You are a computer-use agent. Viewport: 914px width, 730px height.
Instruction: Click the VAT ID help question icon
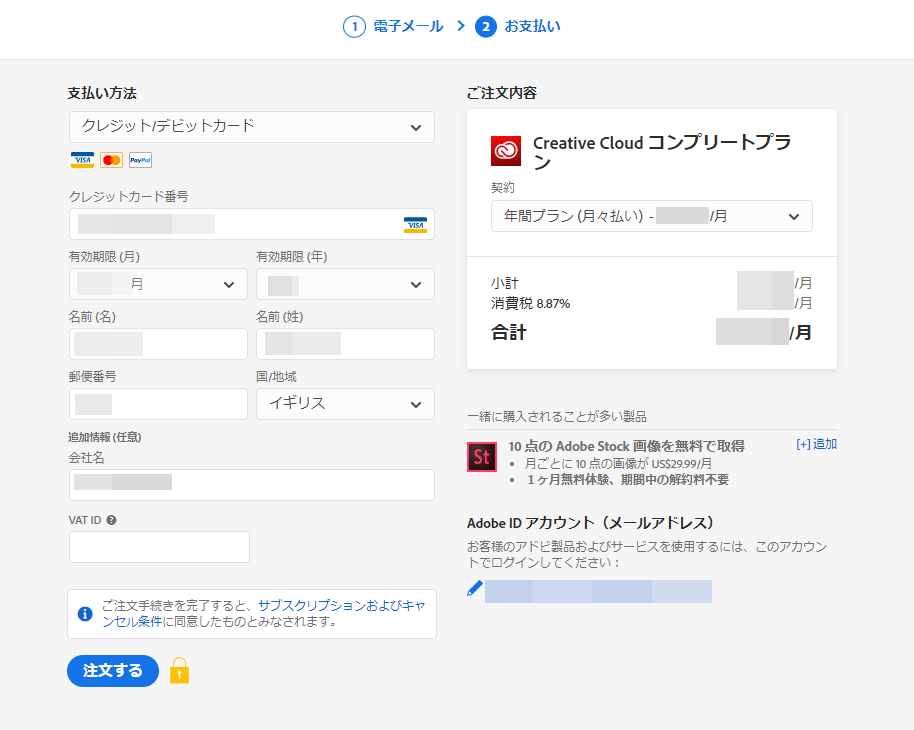point(111,520)
